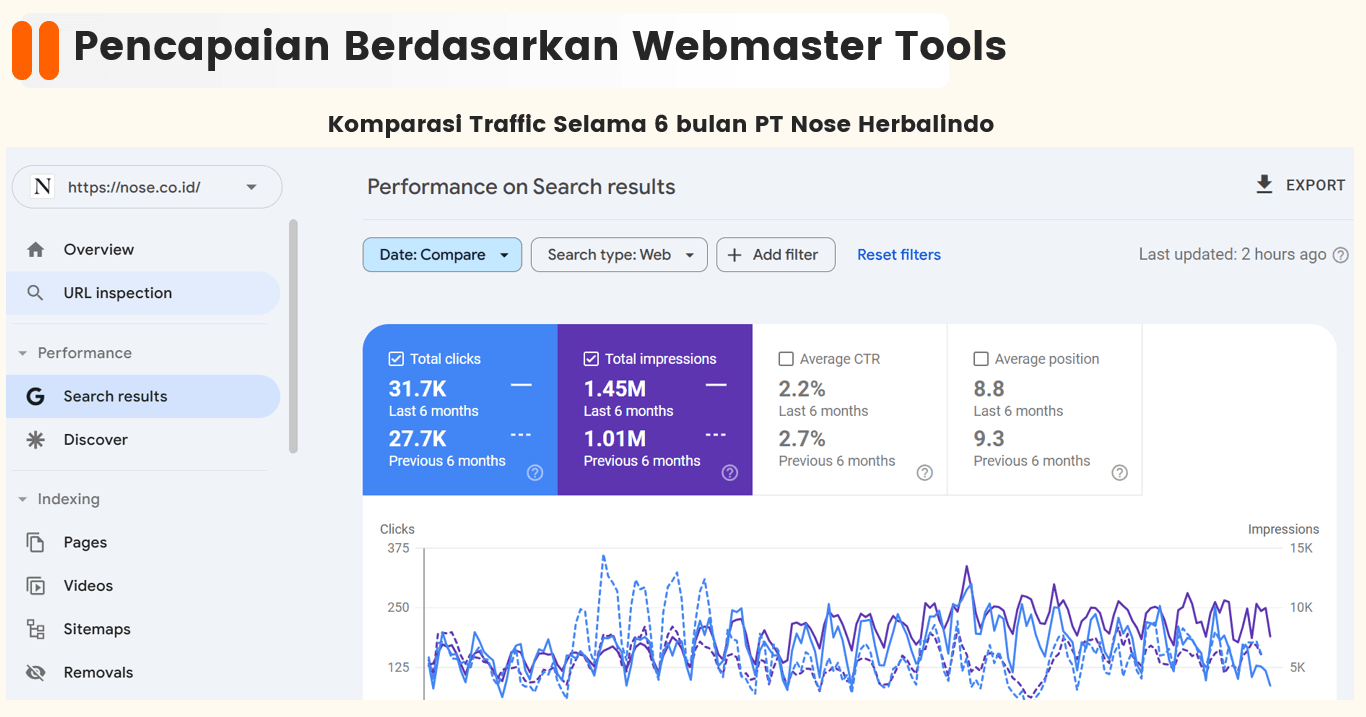
Task: Click the Discover asterisk icon
Action: point(36,440)
